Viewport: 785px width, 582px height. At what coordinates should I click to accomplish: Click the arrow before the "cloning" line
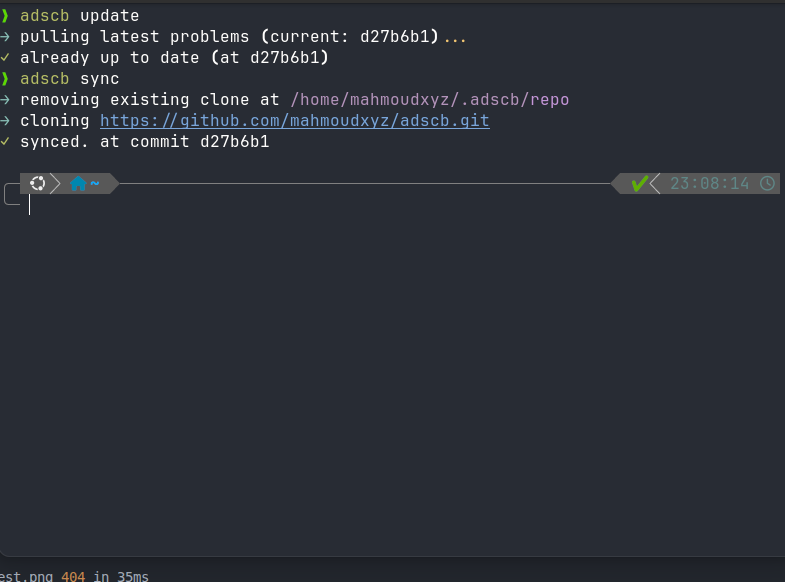(x=5, y=121)
